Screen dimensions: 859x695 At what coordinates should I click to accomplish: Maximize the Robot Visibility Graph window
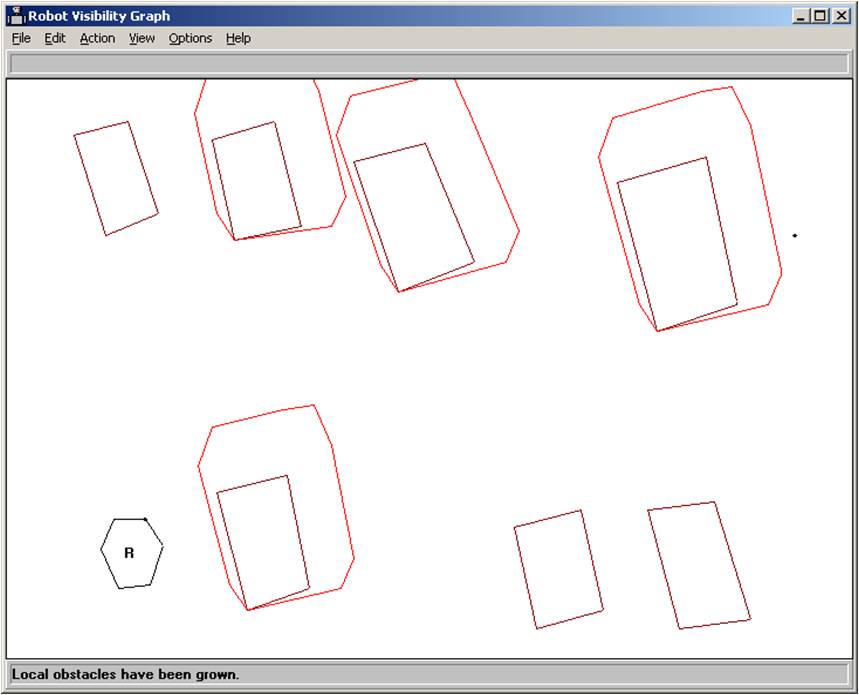pyautogui.click(x=820, y=16)
